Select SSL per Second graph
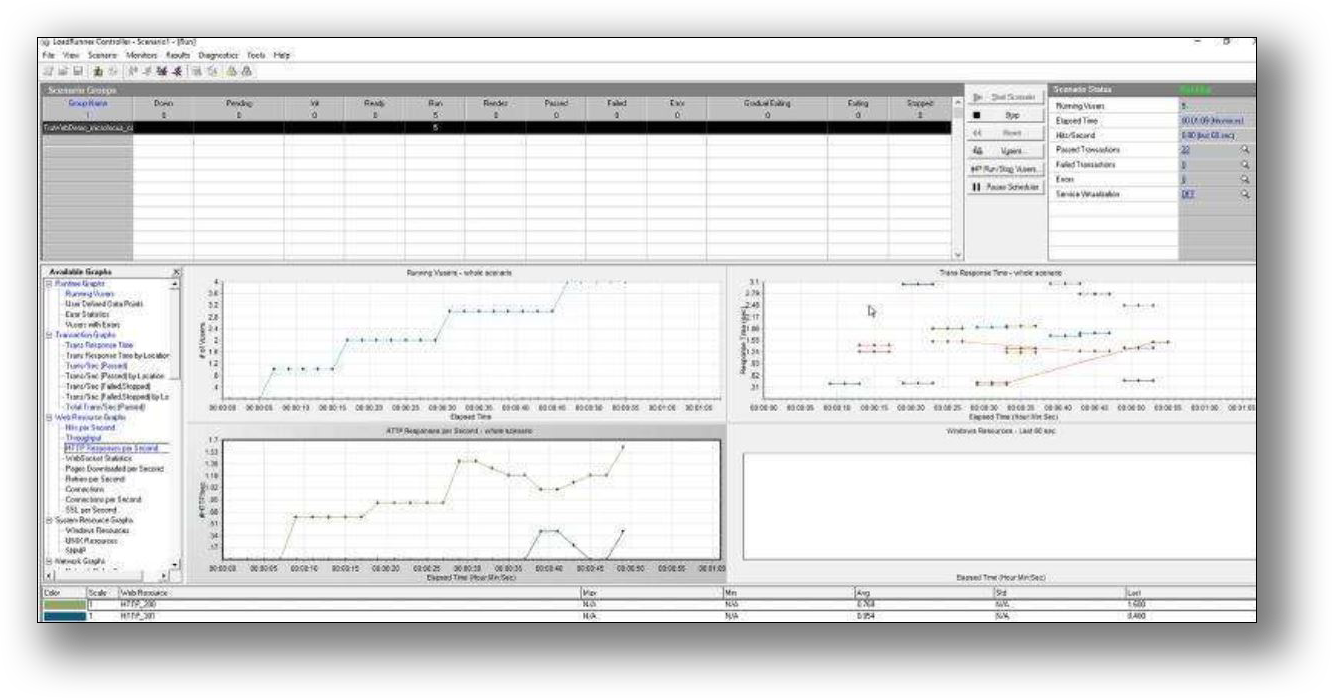This screenshot has height=698, width=1332. 90,509
